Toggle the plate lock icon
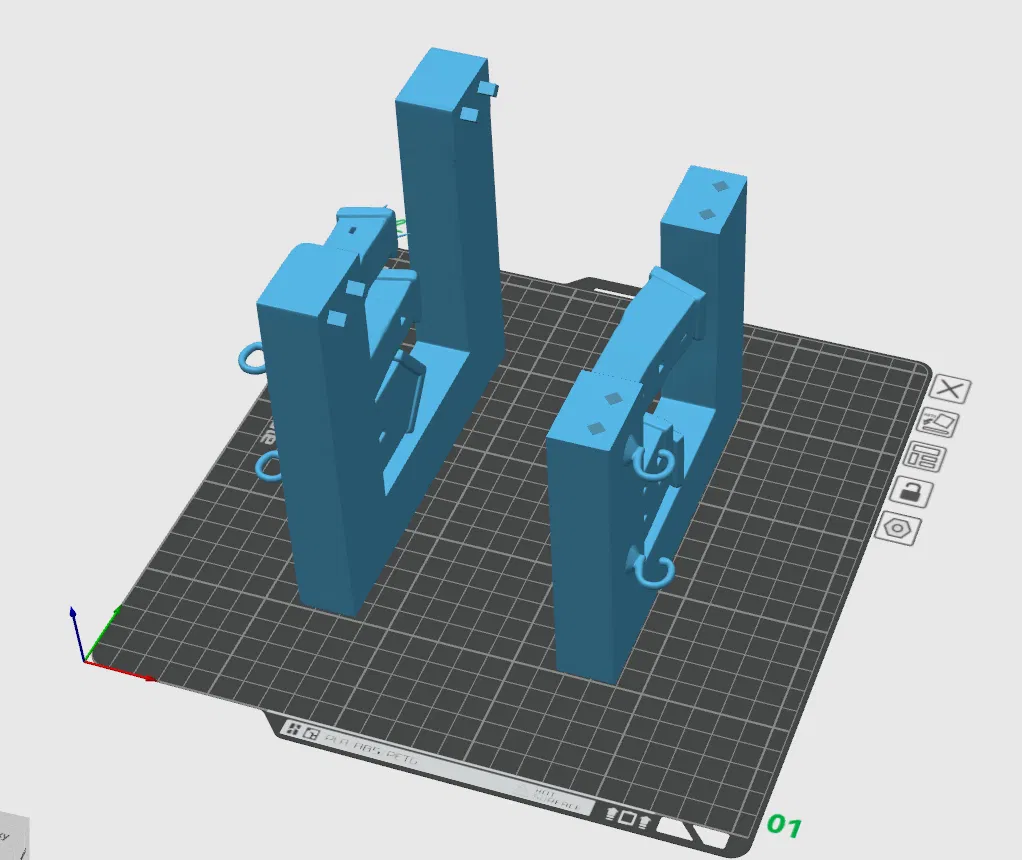 tap(911, 491)
